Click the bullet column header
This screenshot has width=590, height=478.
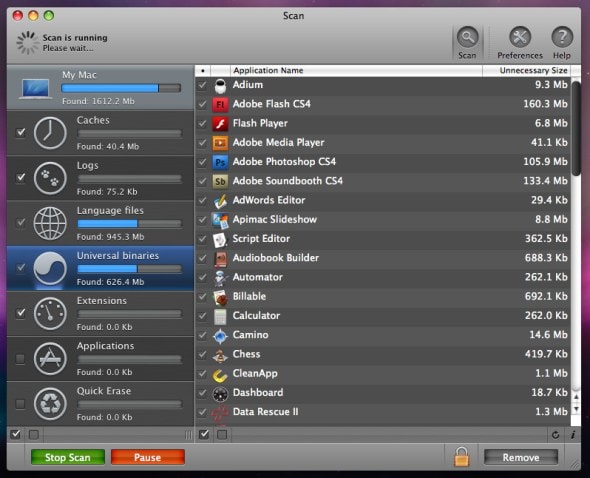point(203,70)
